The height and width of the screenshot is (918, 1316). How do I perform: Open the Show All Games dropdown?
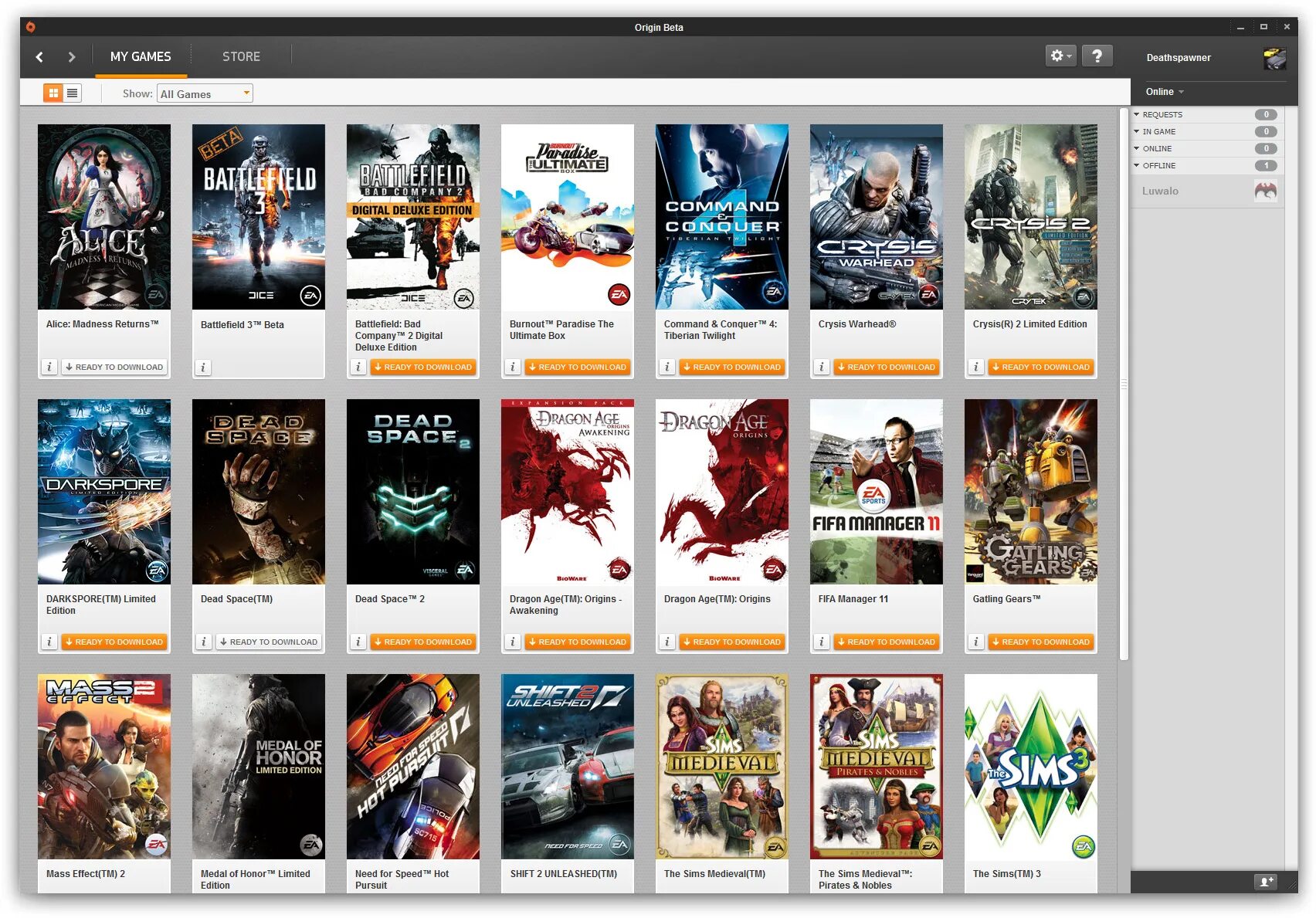[x=205, y=93]
